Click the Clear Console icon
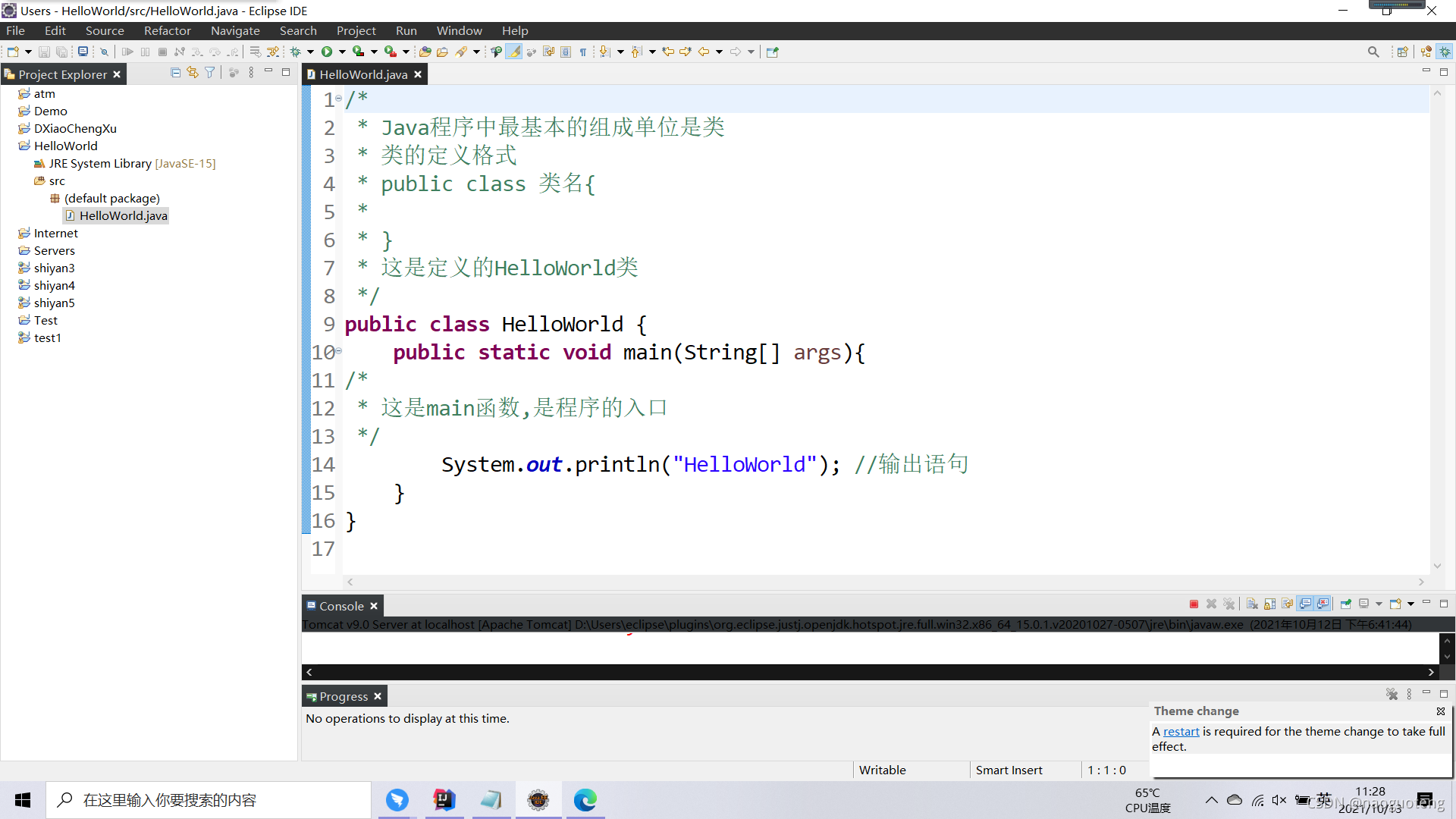The height and width of the screenshot is (819, 1456). (1252, 604)
